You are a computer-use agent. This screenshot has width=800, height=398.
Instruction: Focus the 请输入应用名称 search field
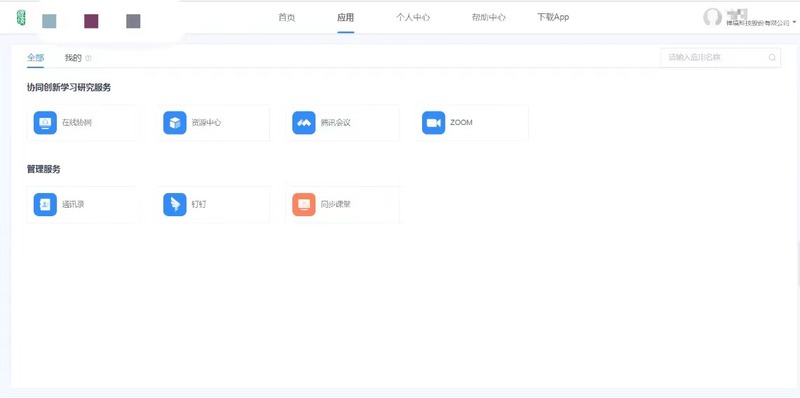click(x=720, y=58)
